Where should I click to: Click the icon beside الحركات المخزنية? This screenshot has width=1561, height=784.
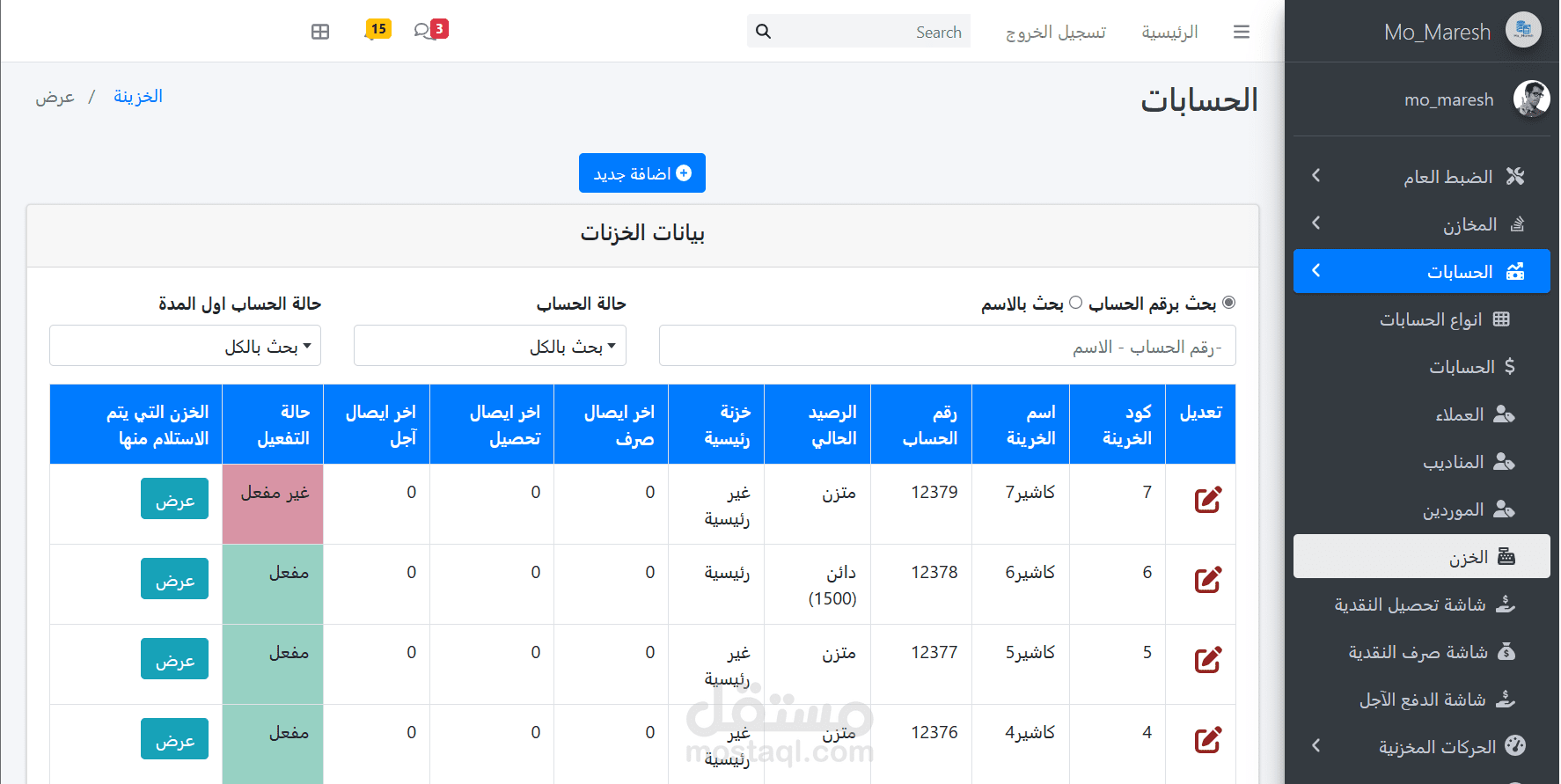click(x=1515, y=745)
